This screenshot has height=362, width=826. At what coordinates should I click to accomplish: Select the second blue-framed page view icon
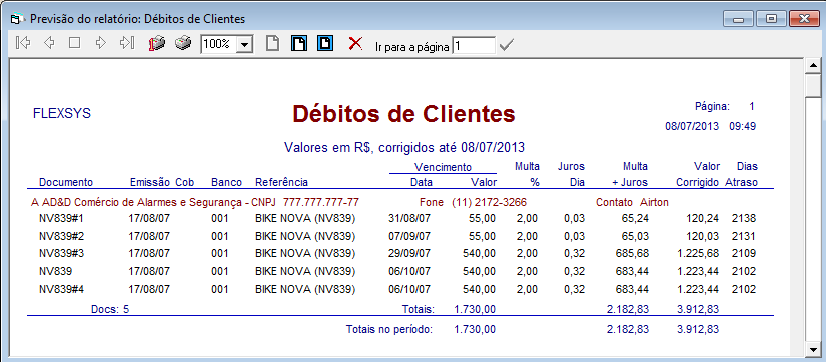325,43
